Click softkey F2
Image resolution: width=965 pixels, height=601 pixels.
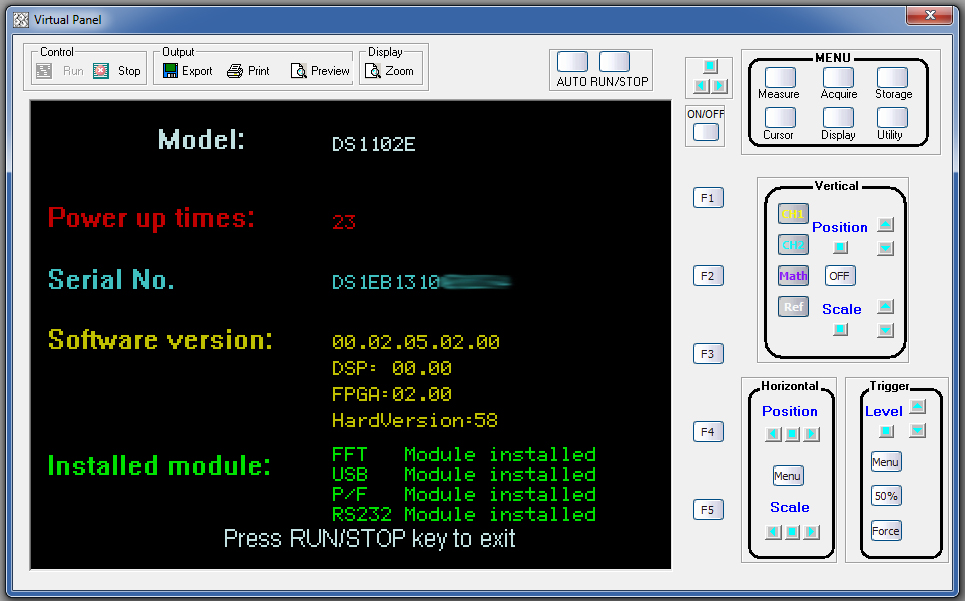(708, 276)
